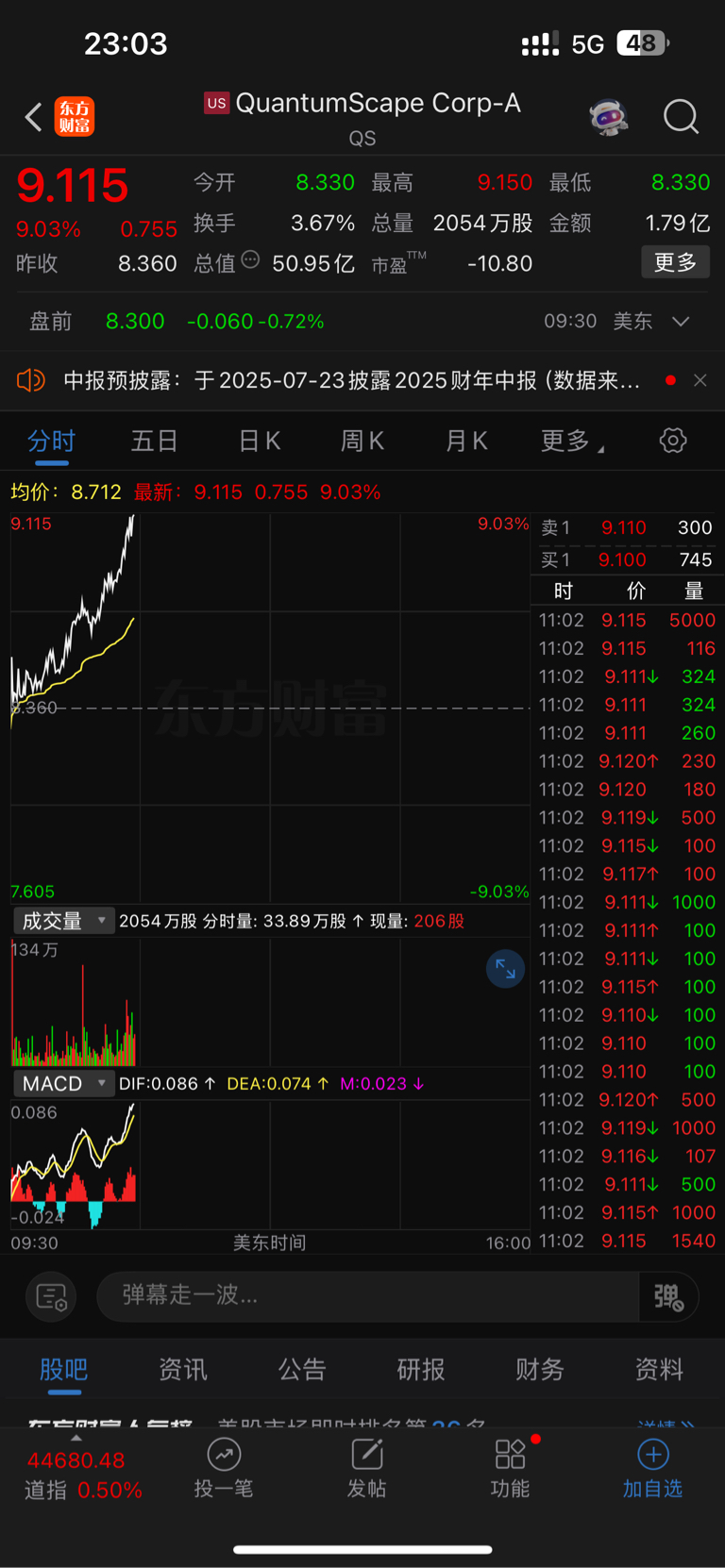Tap the US market flag badge
The width and height of the screenshot is (725, 1568).
tap(216, 103)
